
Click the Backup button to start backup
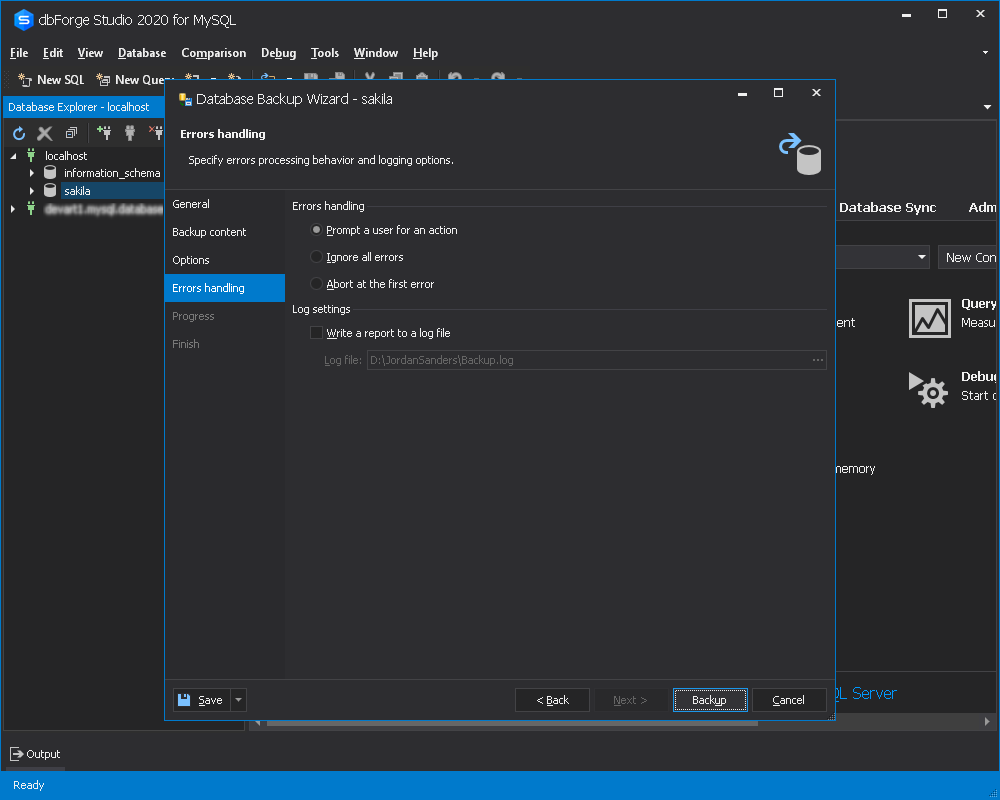[x=710, y=700]
